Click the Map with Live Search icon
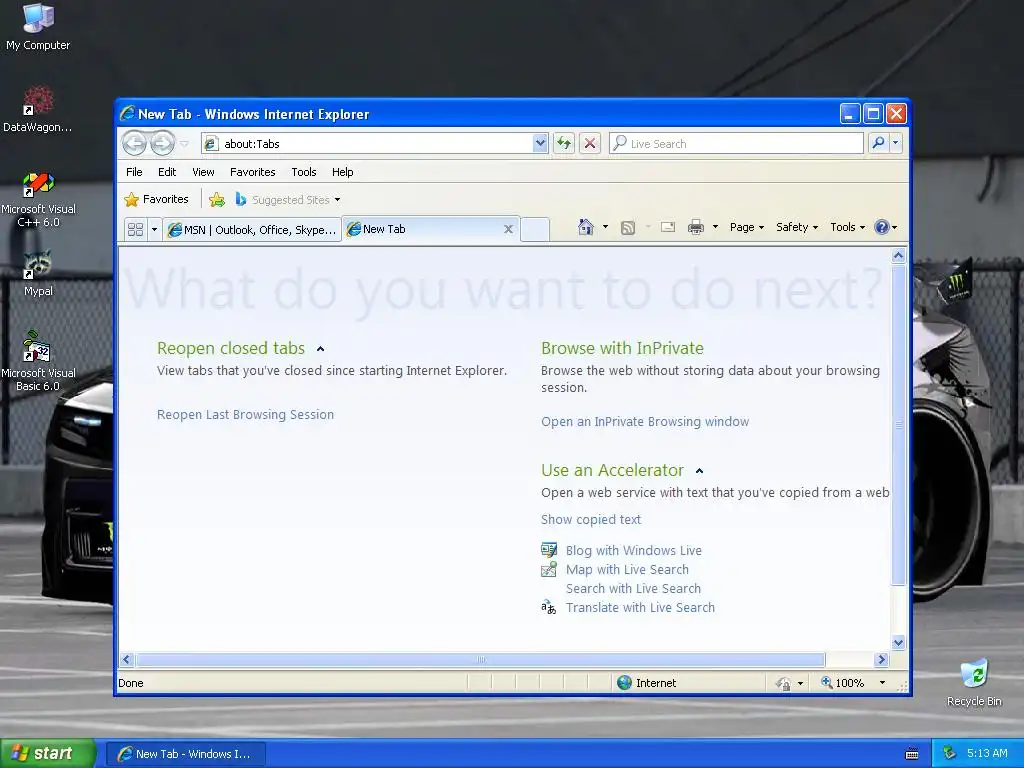 point(549,569)
